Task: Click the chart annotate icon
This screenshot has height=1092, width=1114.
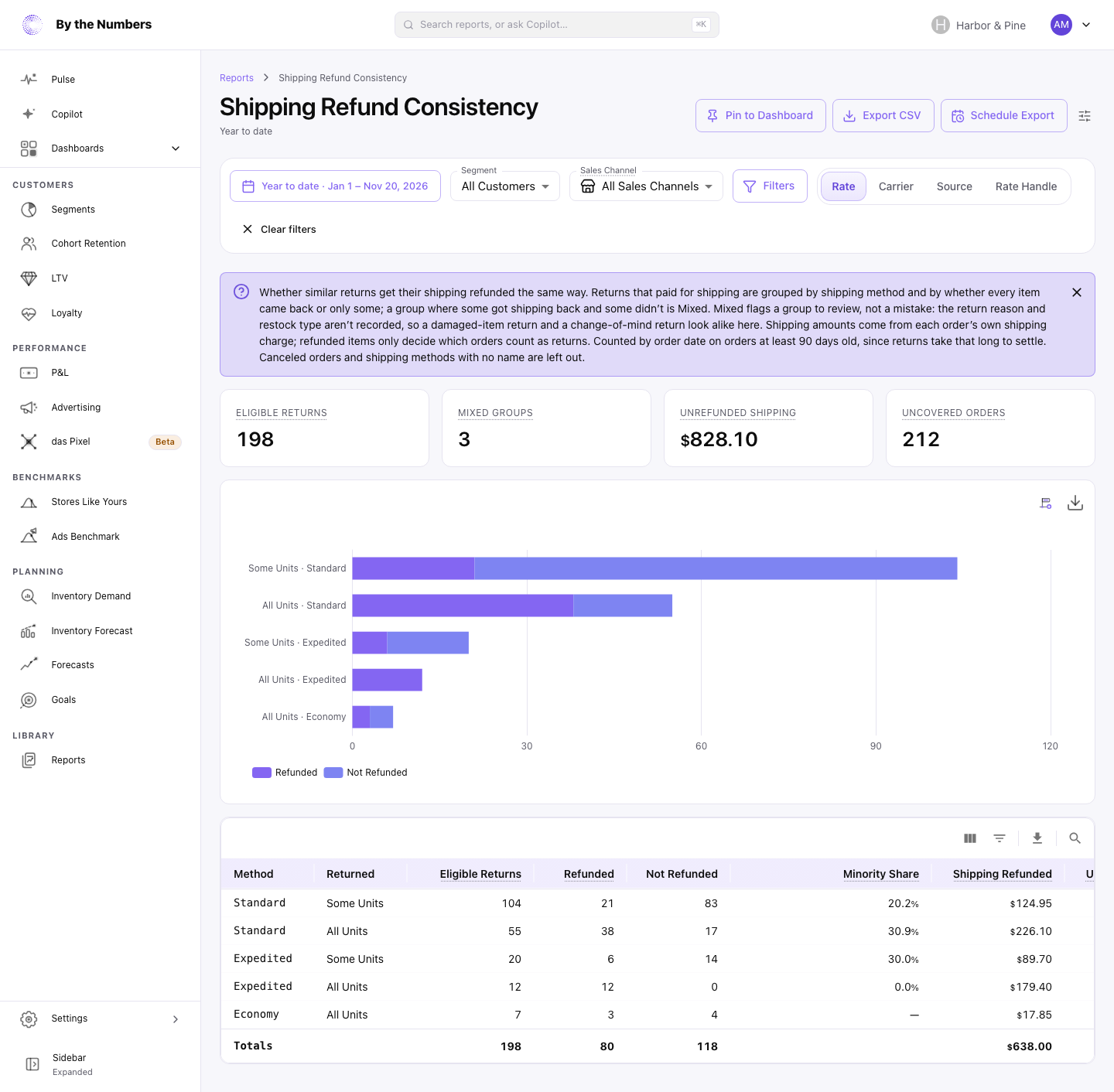Action: coord(1046,503)
